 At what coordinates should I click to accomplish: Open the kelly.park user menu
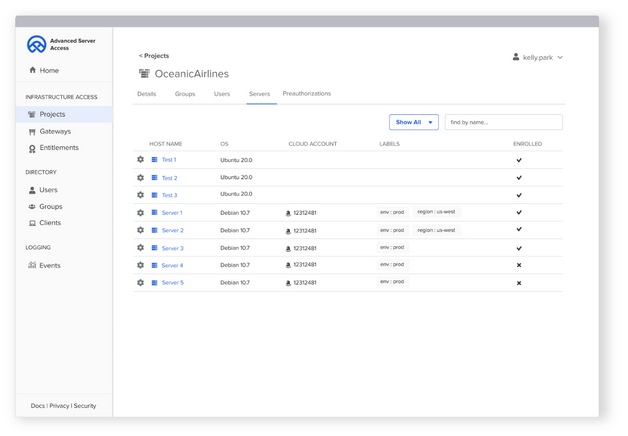(538, 58)
